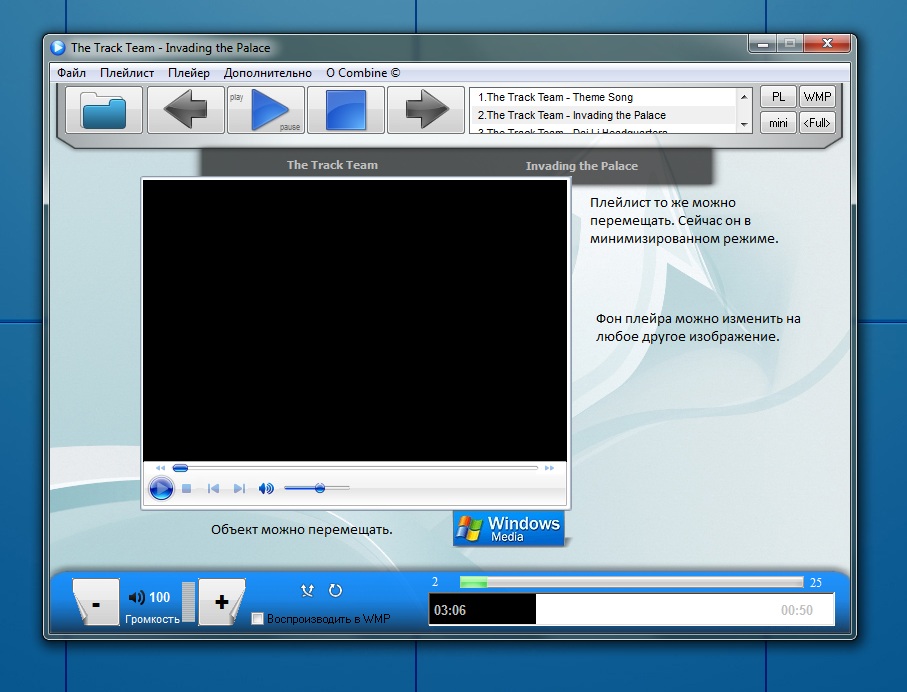Click the previous-track icon in embedded player

213,489
